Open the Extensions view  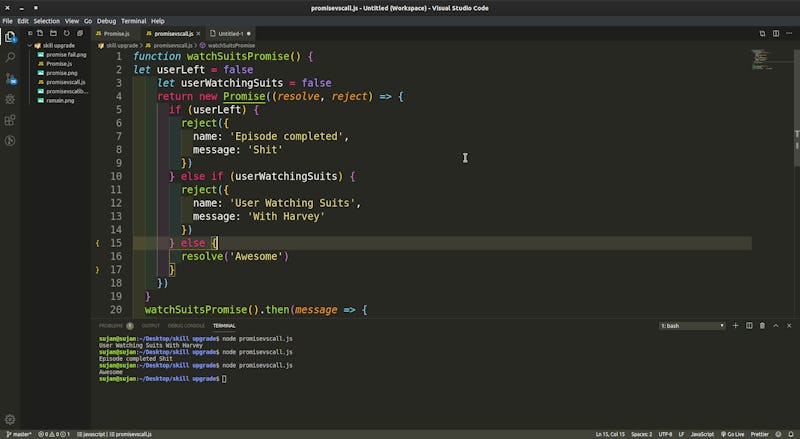click(x=10, y=120)
